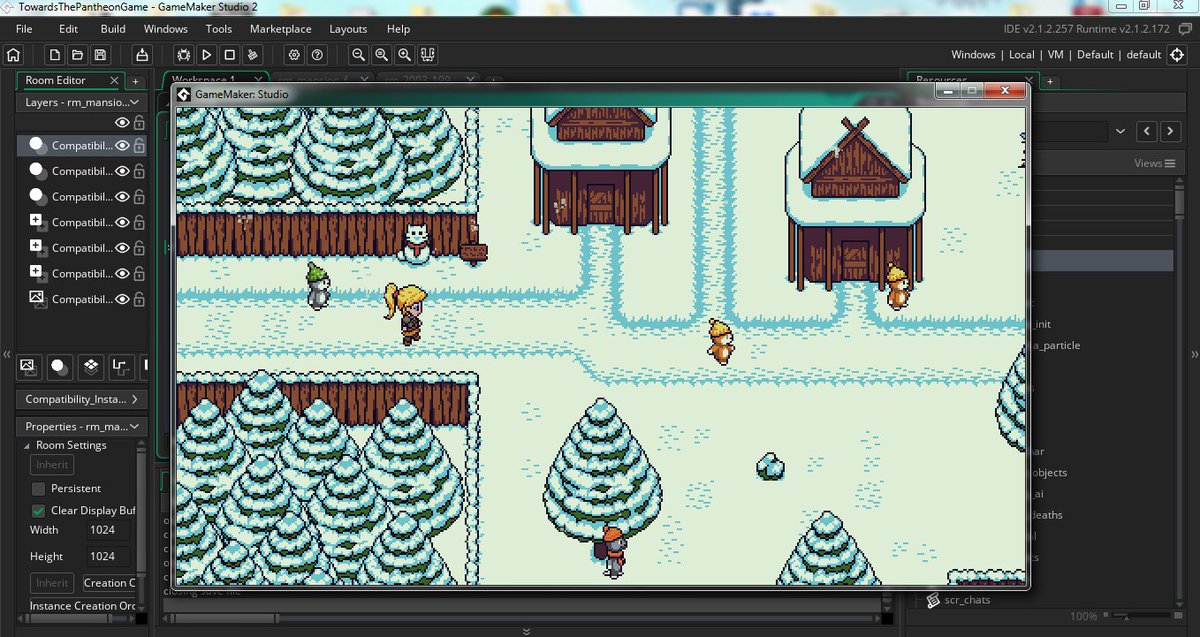Start the debugger with the bug icon
Image resolution: width=1200 pixels, height=637 pixels.
pos(184,55)
